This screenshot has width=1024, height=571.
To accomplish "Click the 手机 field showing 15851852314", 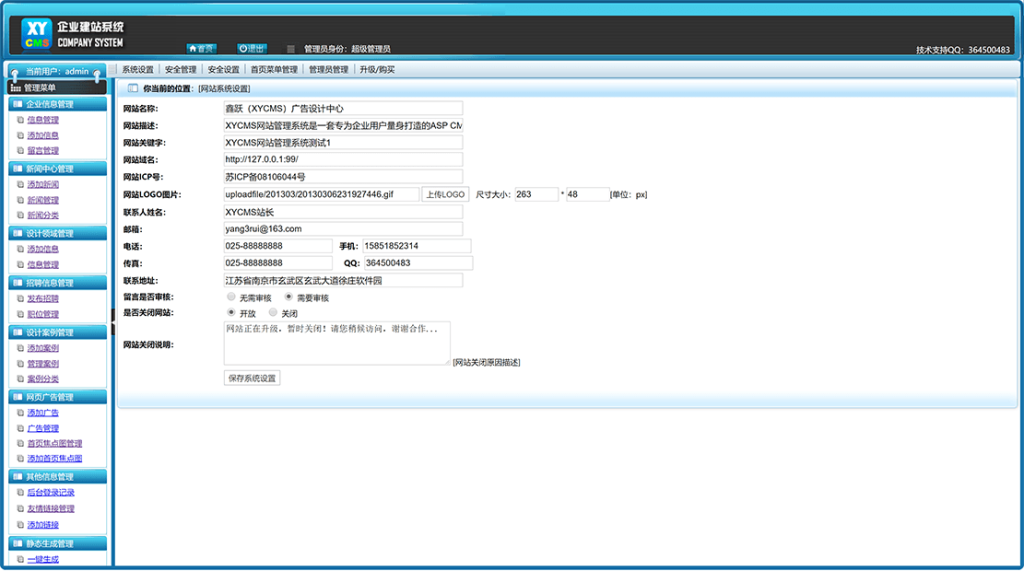I will (417, 246).
